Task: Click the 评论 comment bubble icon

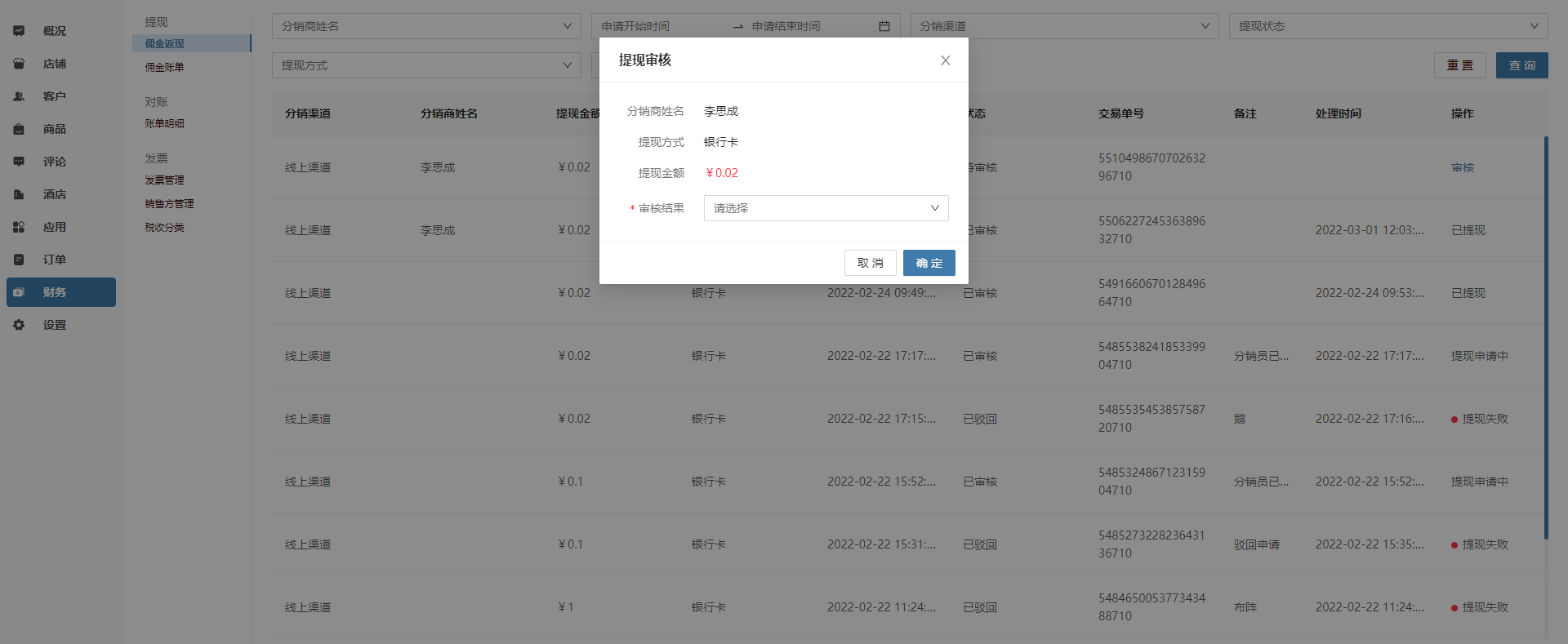Action: pos(19,162)
